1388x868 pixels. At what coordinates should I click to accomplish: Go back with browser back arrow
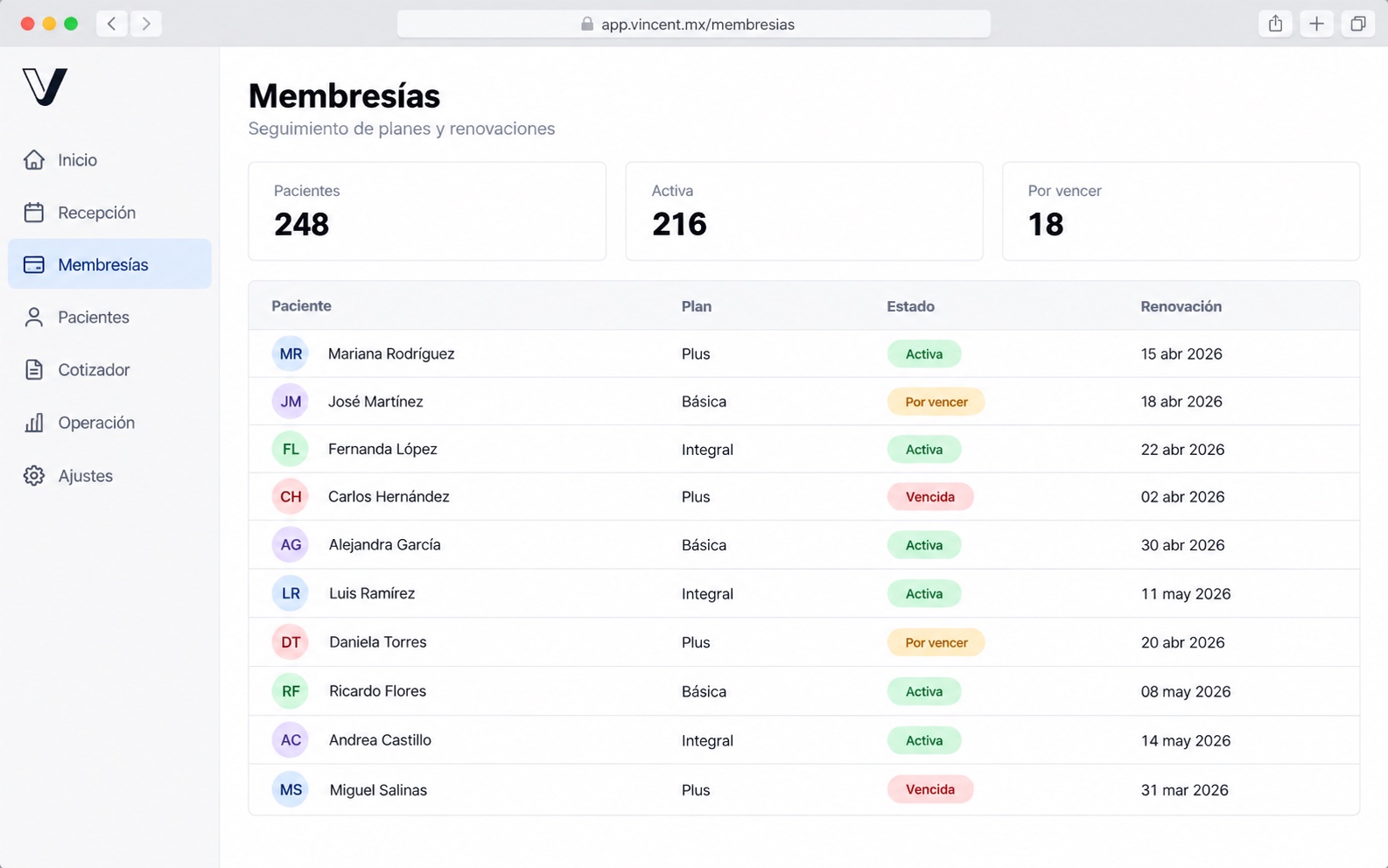111,24
